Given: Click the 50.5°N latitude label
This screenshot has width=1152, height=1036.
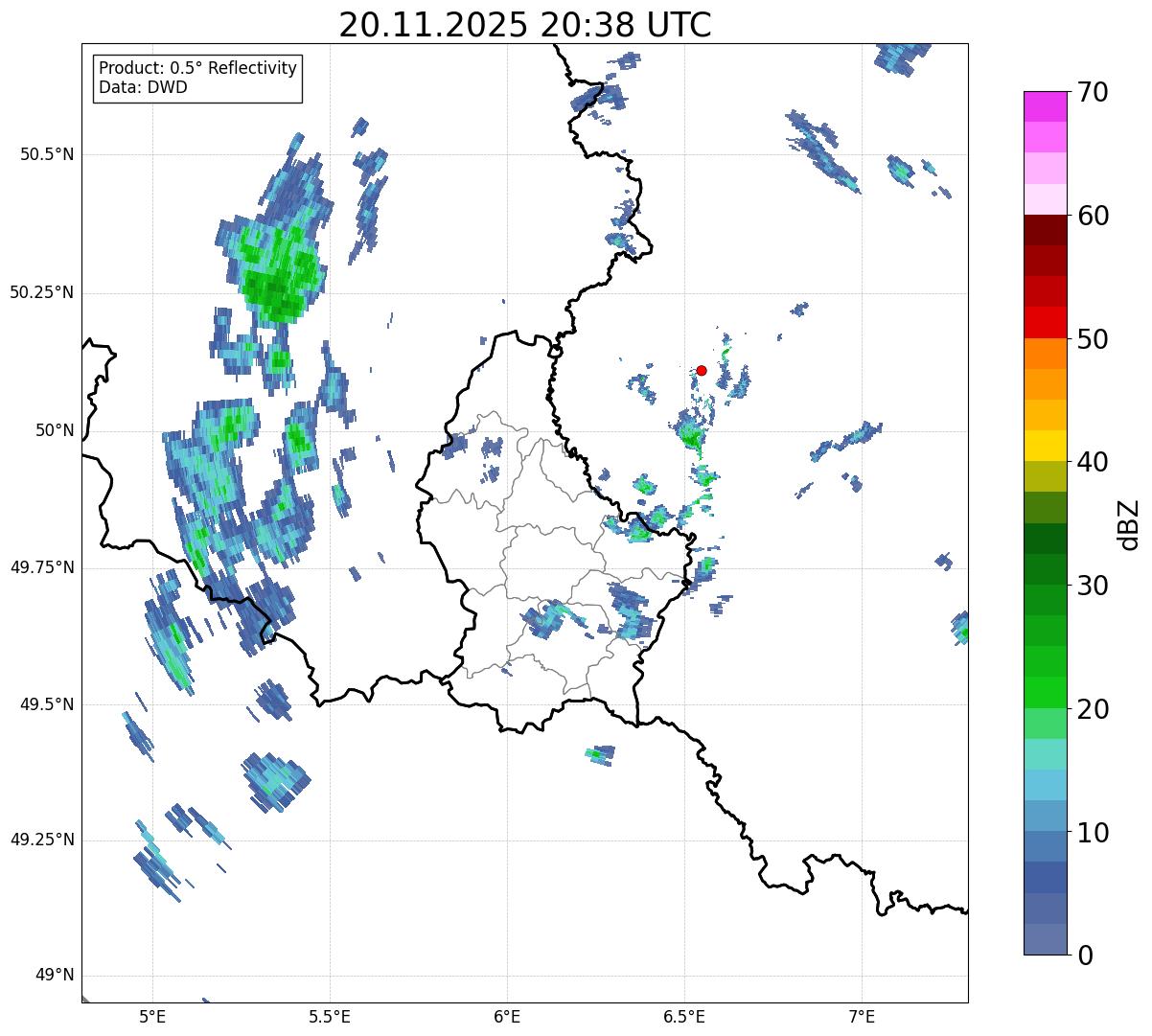Looking at the screenshot, I should click(x=47, y=154).
